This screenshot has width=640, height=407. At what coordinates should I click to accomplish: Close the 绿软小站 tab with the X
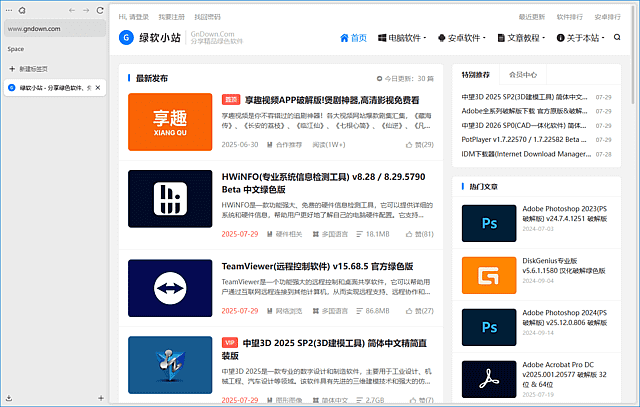98,88
